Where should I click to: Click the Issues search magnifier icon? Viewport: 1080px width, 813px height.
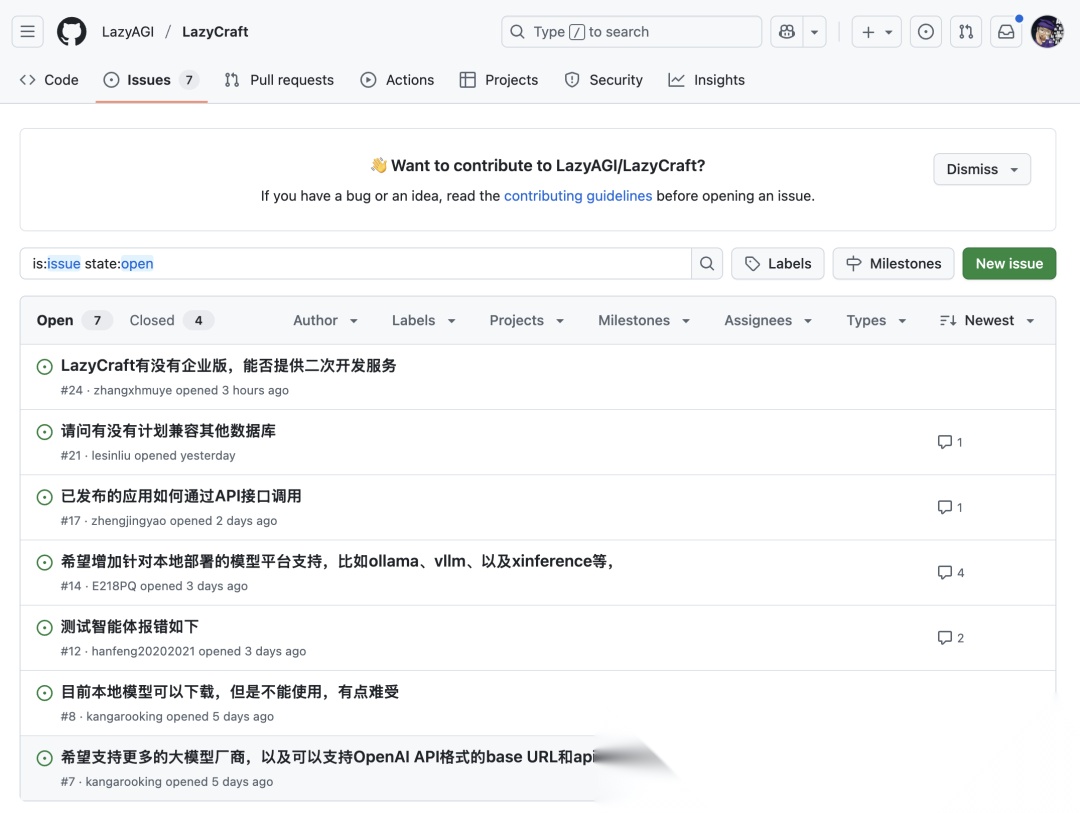(707, 263)
